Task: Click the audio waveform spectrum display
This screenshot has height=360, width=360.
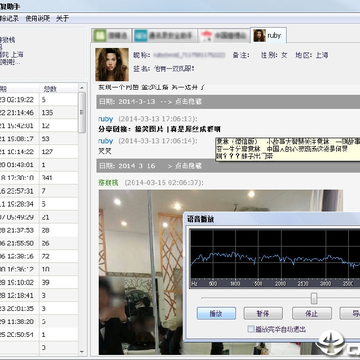Action: click(275, 258)
